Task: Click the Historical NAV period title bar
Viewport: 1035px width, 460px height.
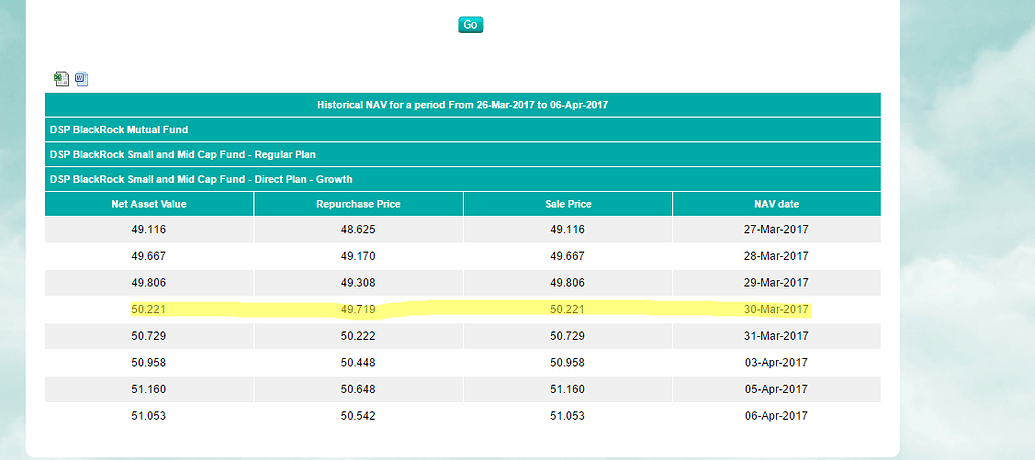Action: click(x=462, y=105)
